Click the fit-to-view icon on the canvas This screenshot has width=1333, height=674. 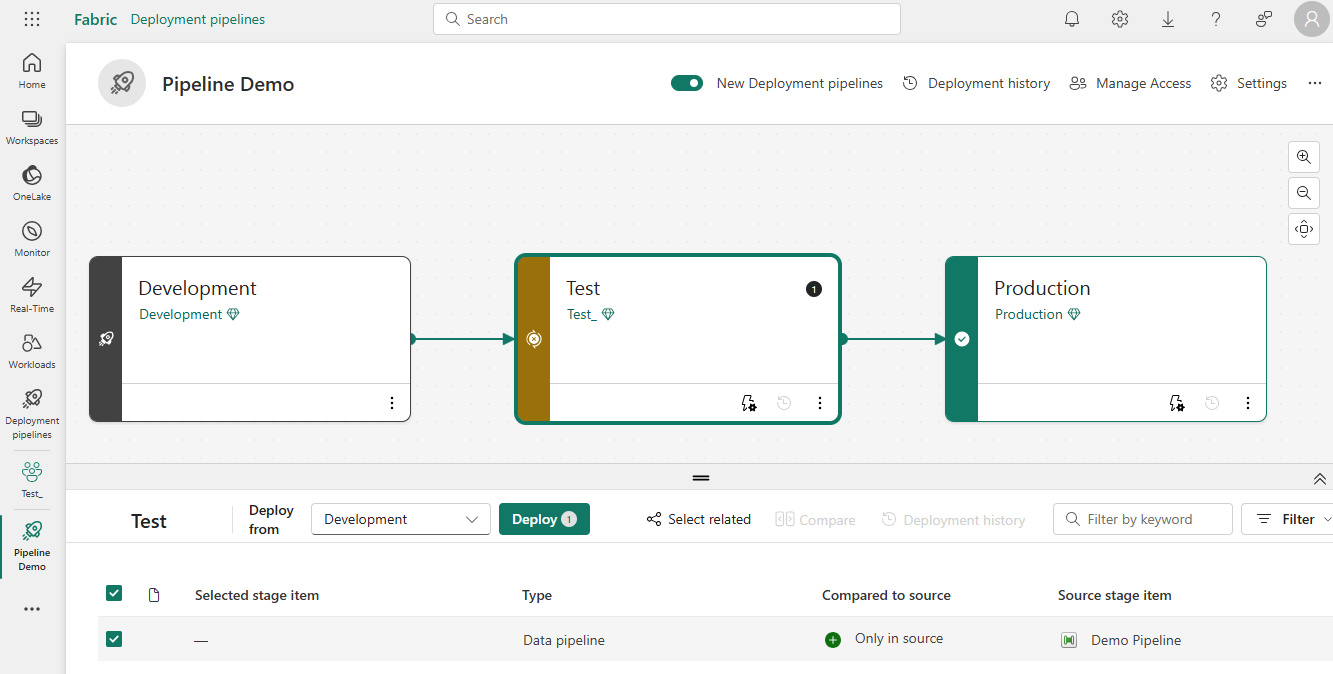(1303, 229)
